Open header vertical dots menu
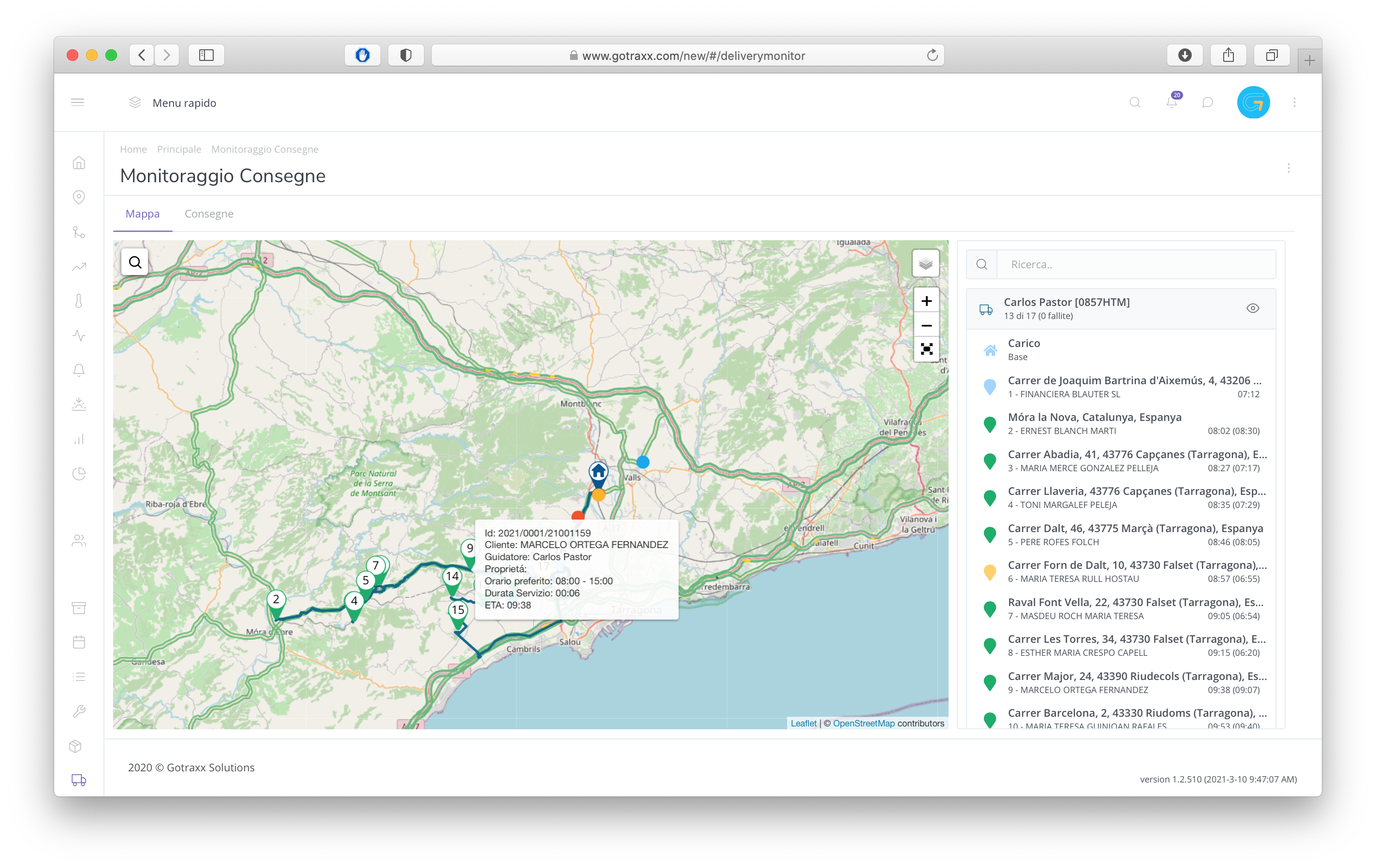1376x868 pixels. [1294, 102]
